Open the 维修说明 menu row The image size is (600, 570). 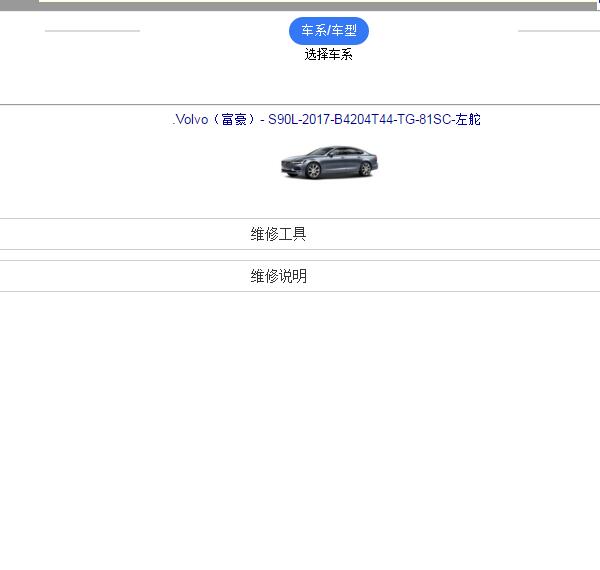tap(300, 276)
